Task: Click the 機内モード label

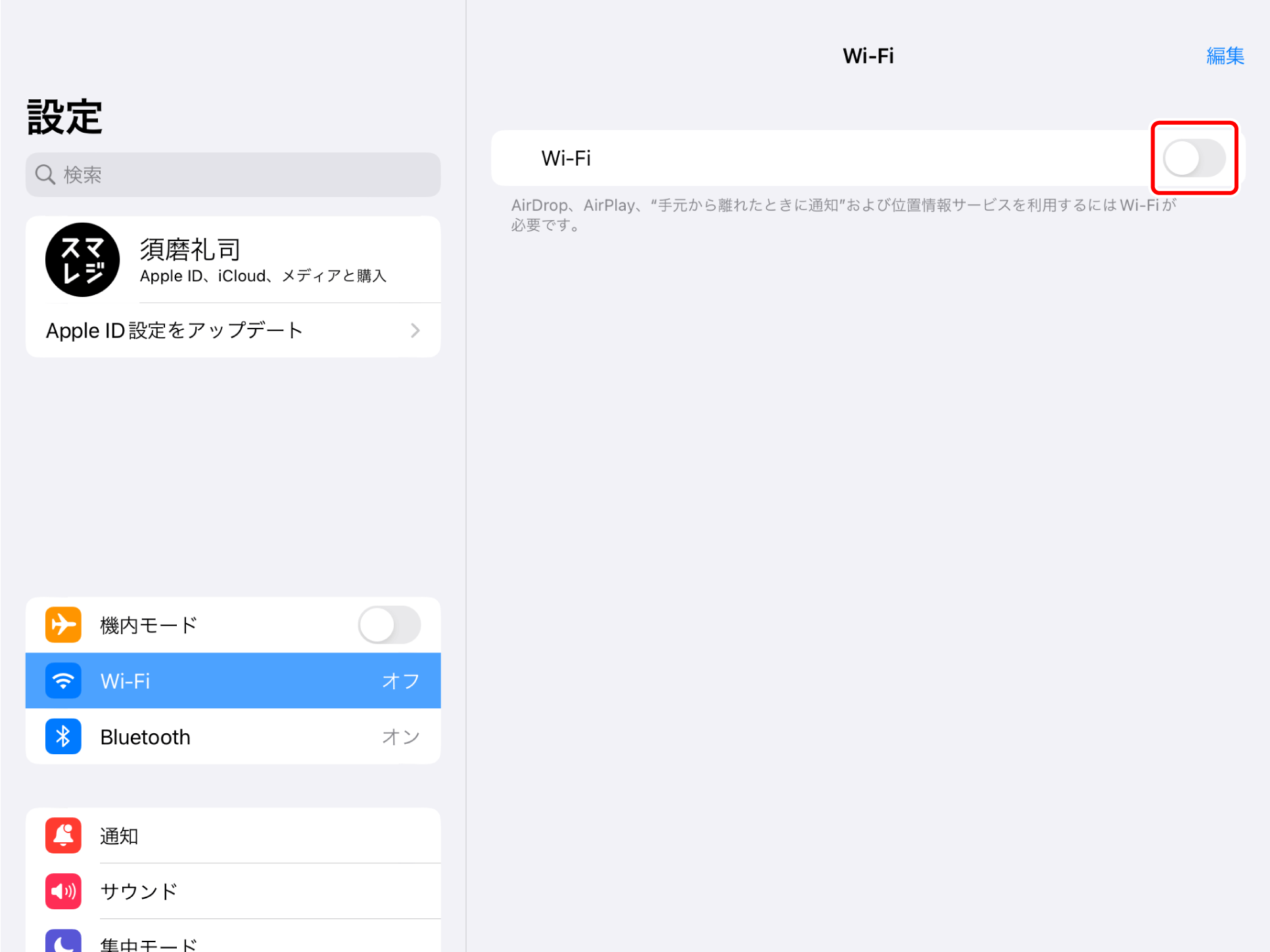Action: (x=149, y=625)
